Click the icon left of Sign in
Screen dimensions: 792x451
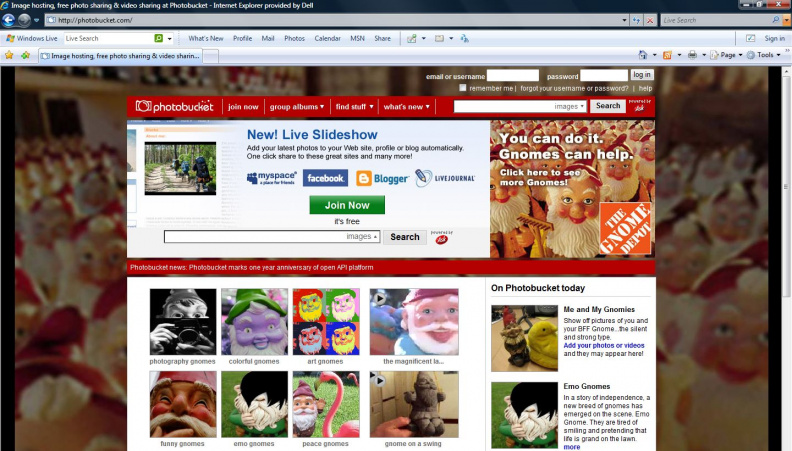pyautogui.click(x=751, y=38)
